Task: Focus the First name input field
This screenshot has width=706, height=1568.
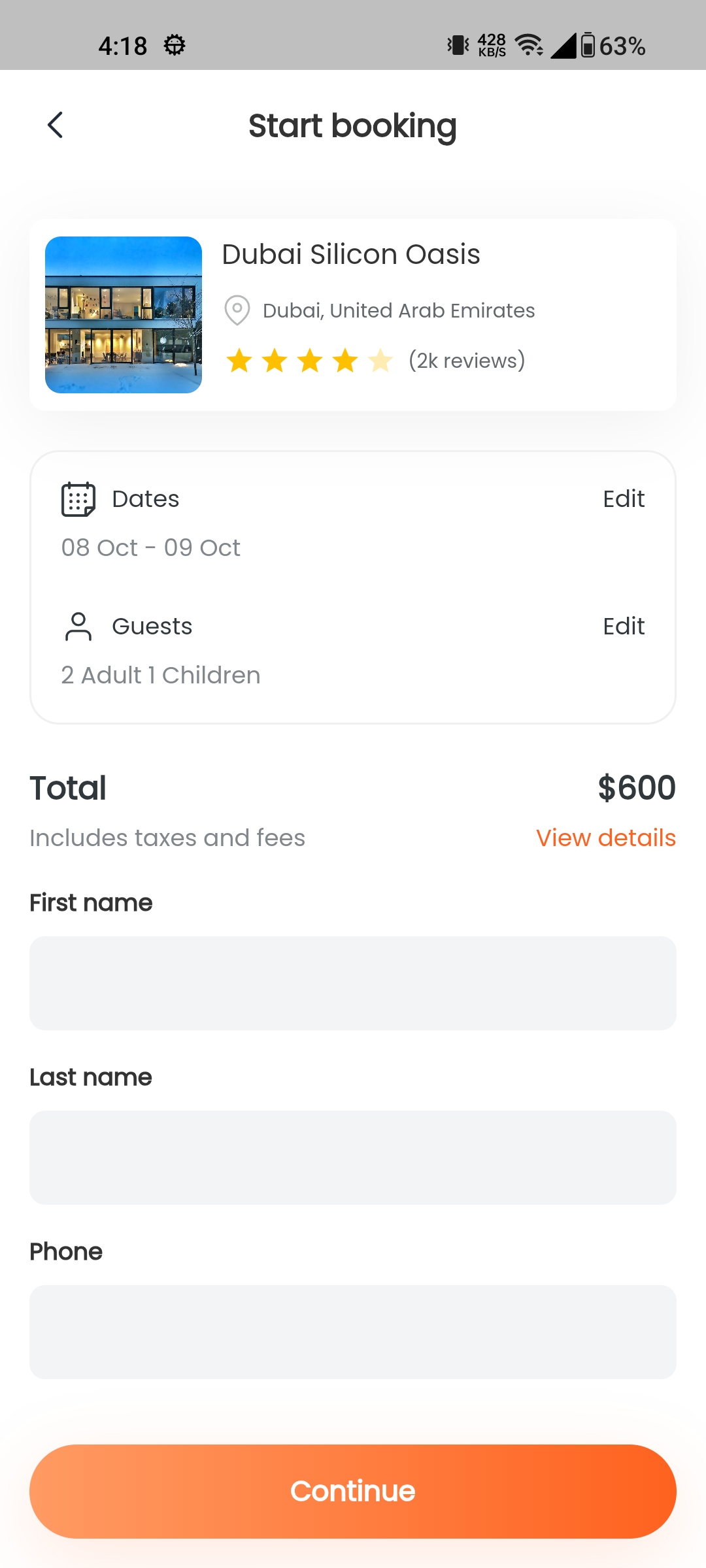Action: pos(353,983)
